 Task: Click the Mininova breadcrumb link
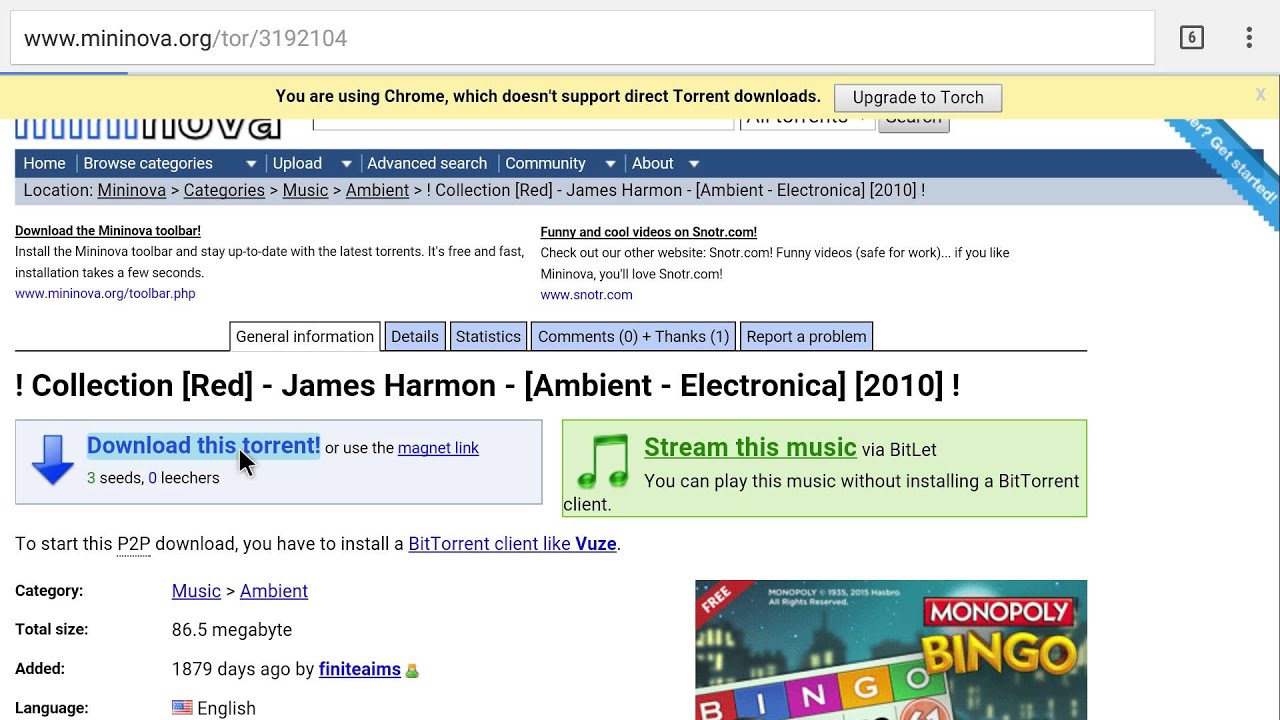pyautogui.click(x=131, y=190)
